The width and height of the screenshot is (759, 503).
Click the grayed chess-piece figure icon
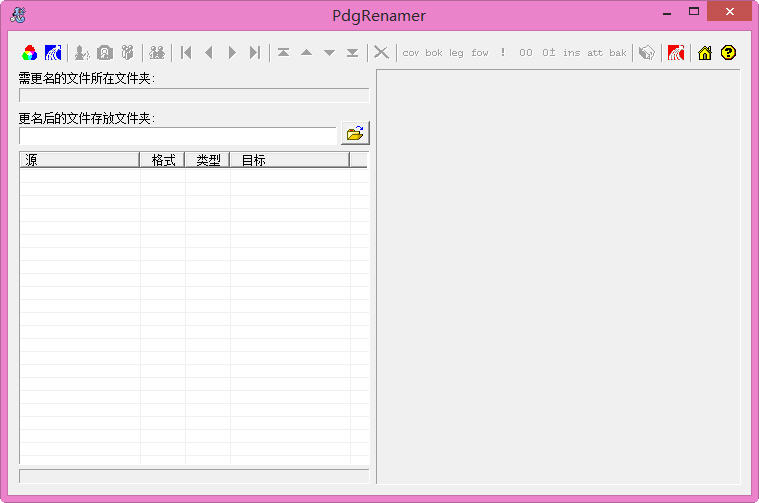point(82,53)
